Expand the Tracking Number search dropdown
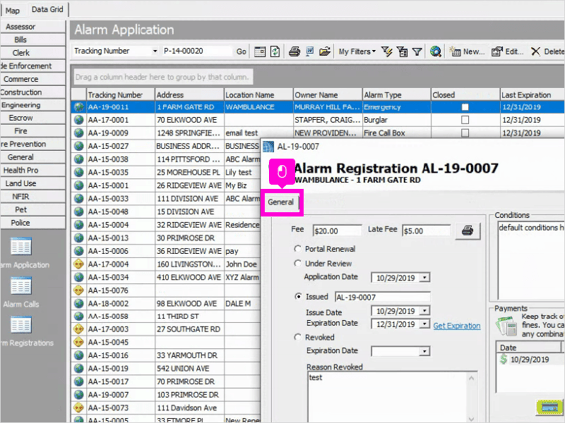The width and height of the screenshot is (565, 423). 155,51
